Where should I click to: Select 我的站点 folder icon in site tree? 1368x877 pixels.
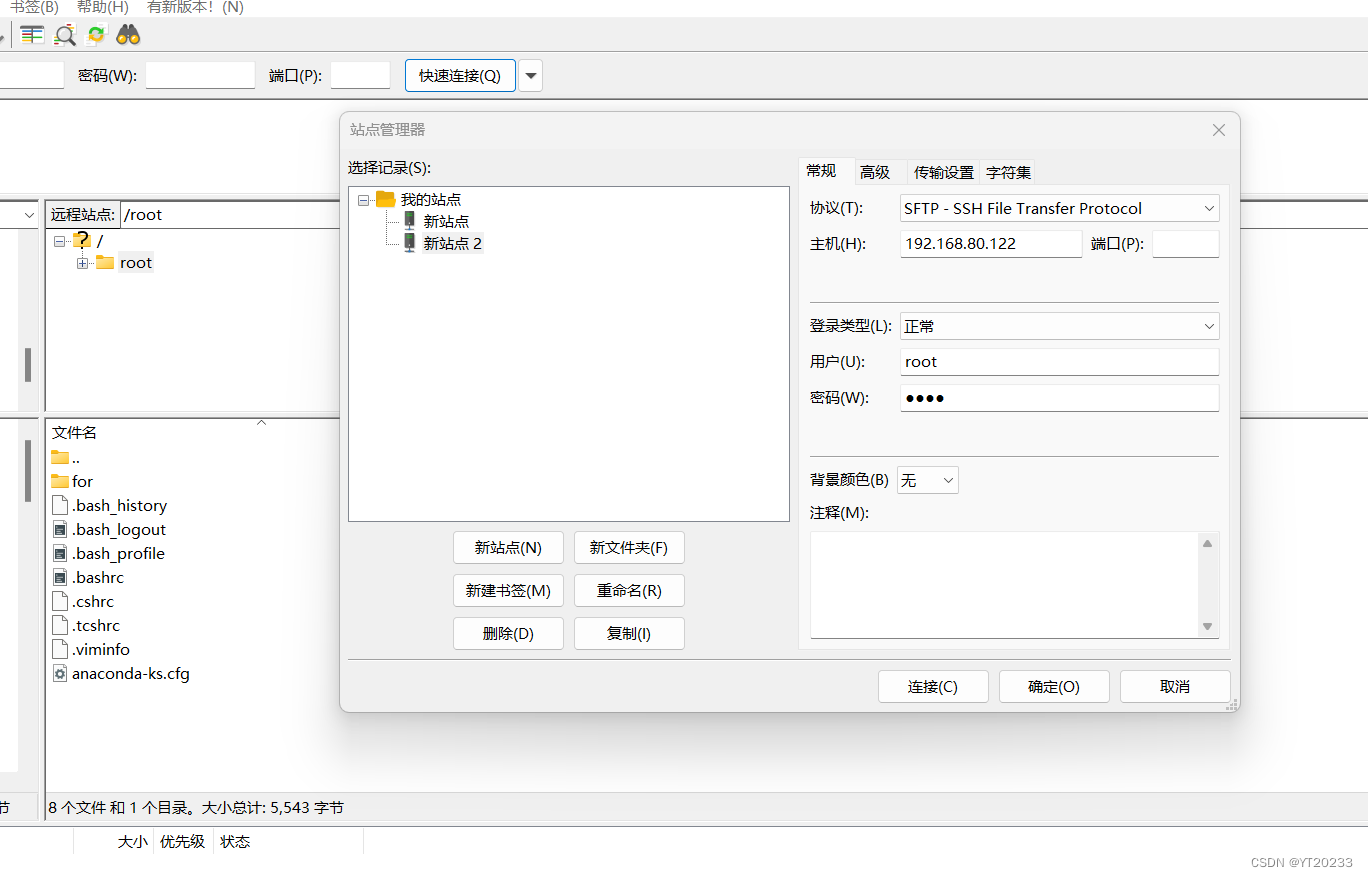[385, 199]
